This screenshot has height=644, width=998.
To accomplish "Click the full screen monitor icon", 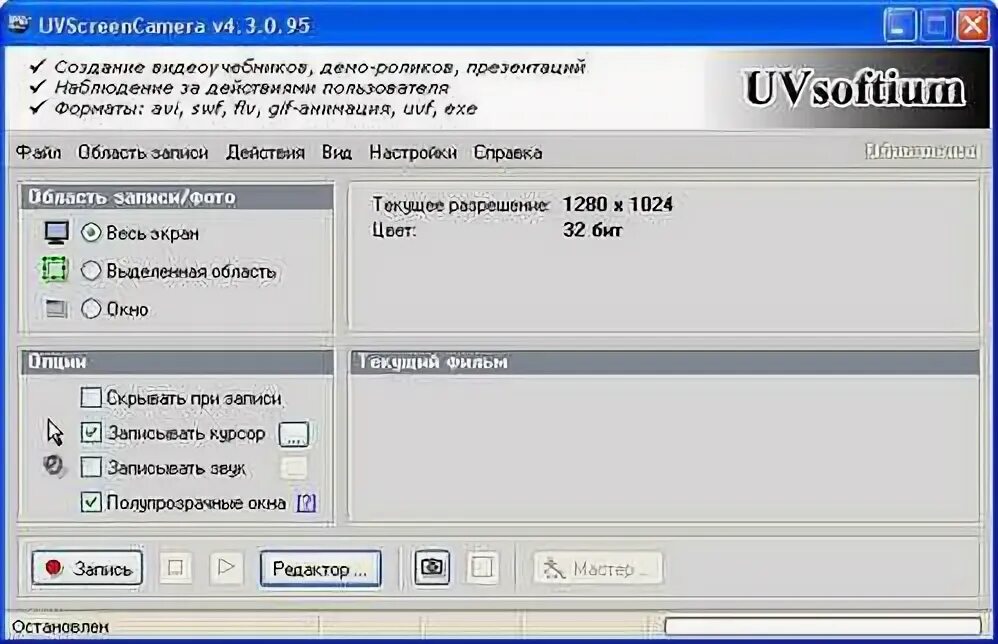I will 56,233.
